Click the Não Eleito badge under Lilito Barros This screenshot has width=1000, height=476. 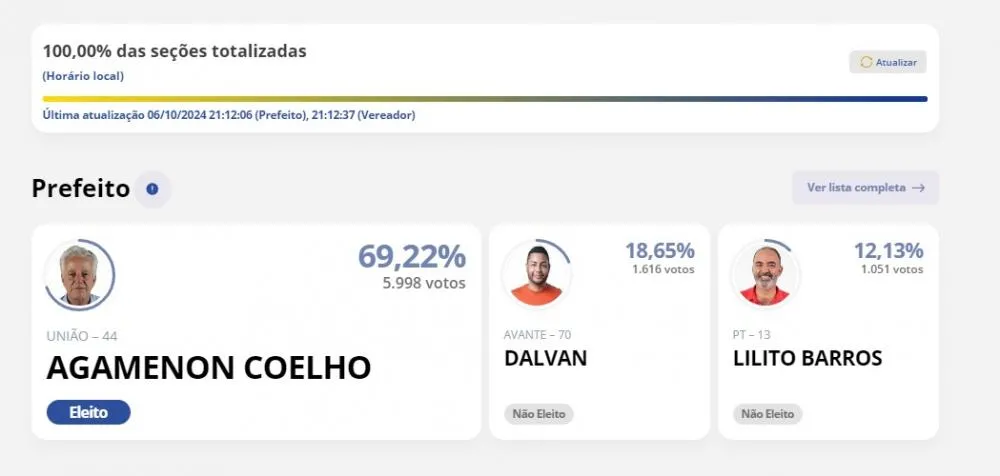(x=768, y=414)
